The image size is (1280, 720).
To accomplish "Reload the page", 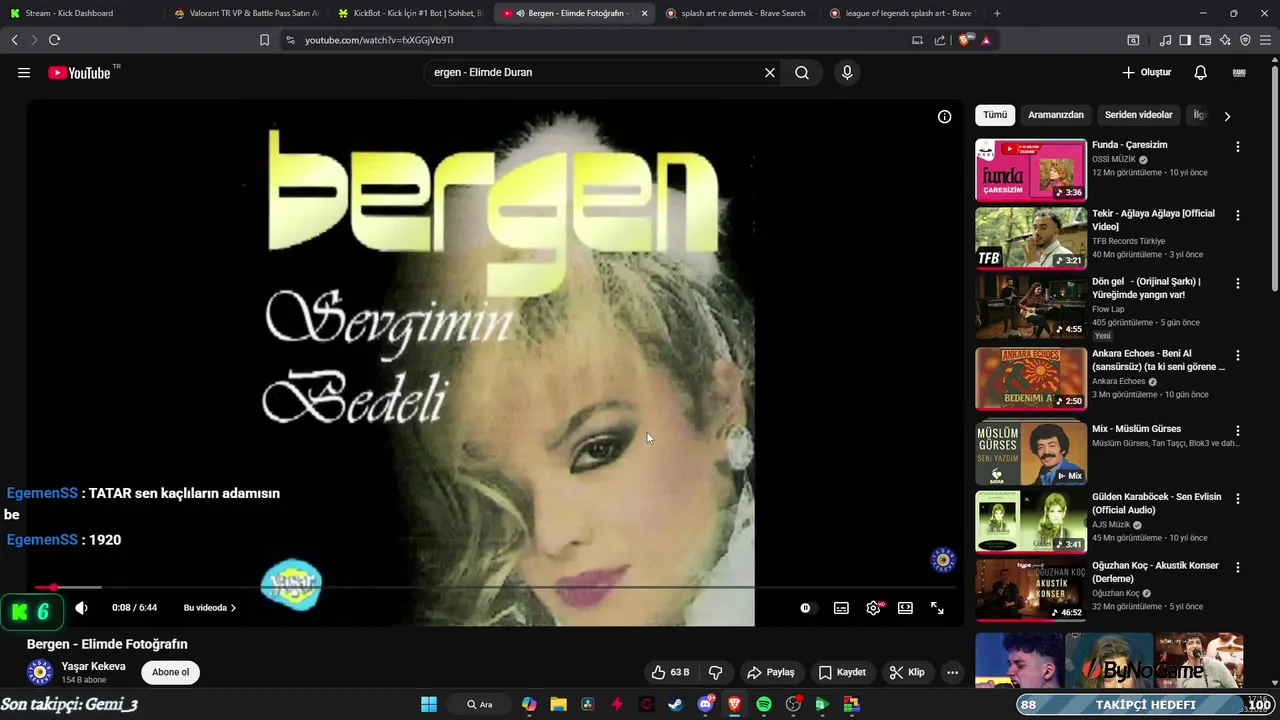I will tap(54, 40).
